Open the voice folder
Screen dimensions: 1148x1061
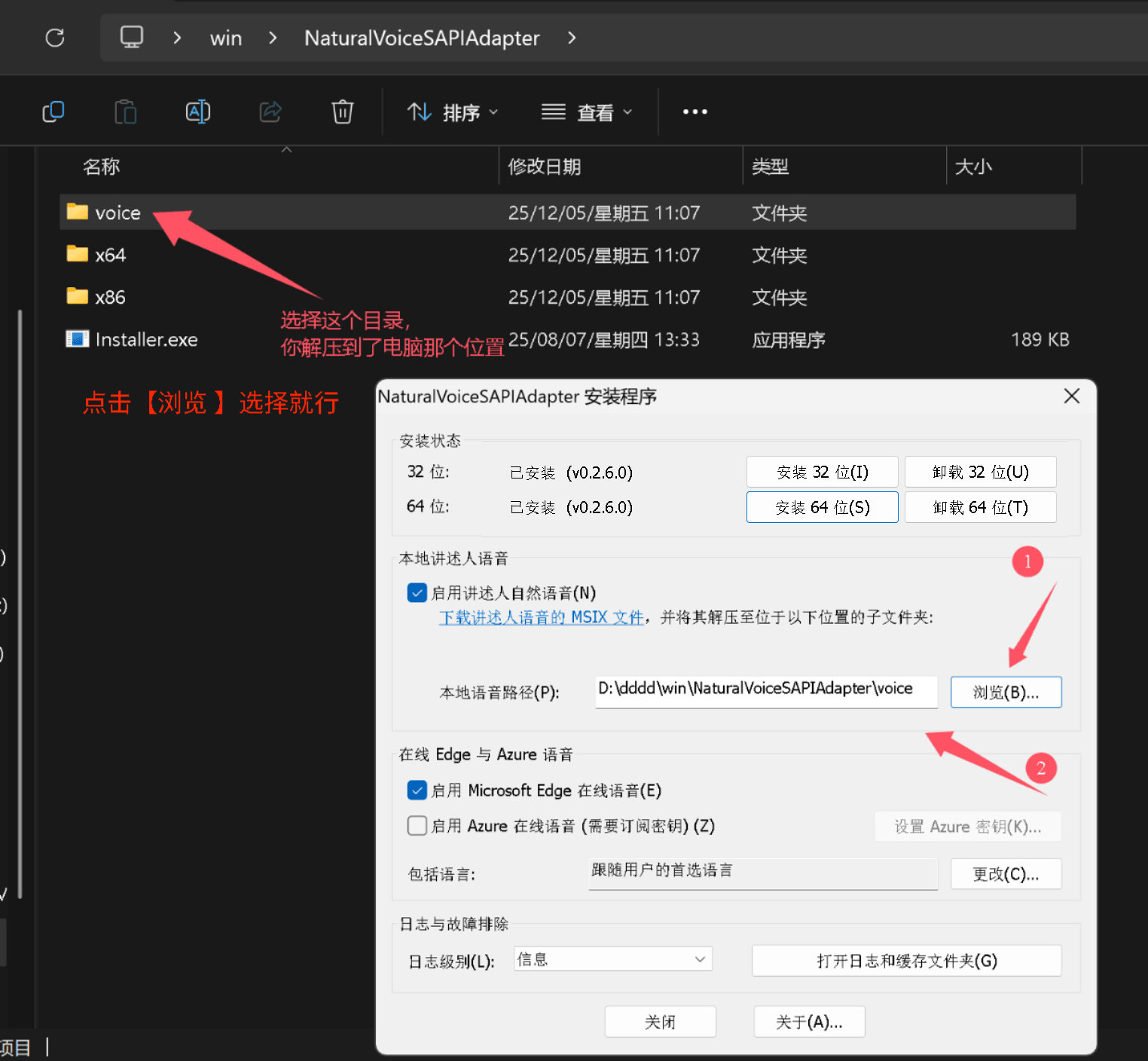(118, 212)
